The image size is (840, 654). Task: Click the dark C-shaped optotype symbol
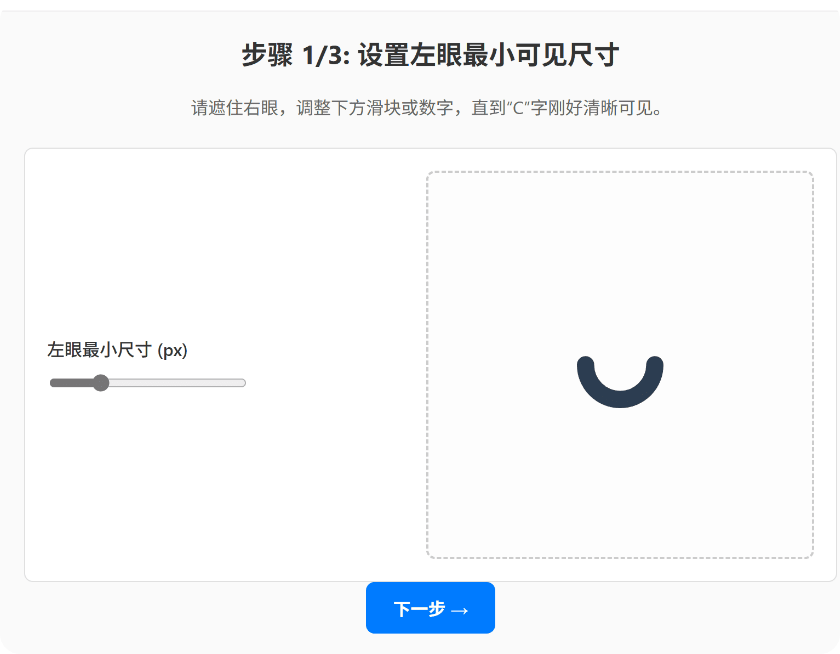tap(620, 382)
